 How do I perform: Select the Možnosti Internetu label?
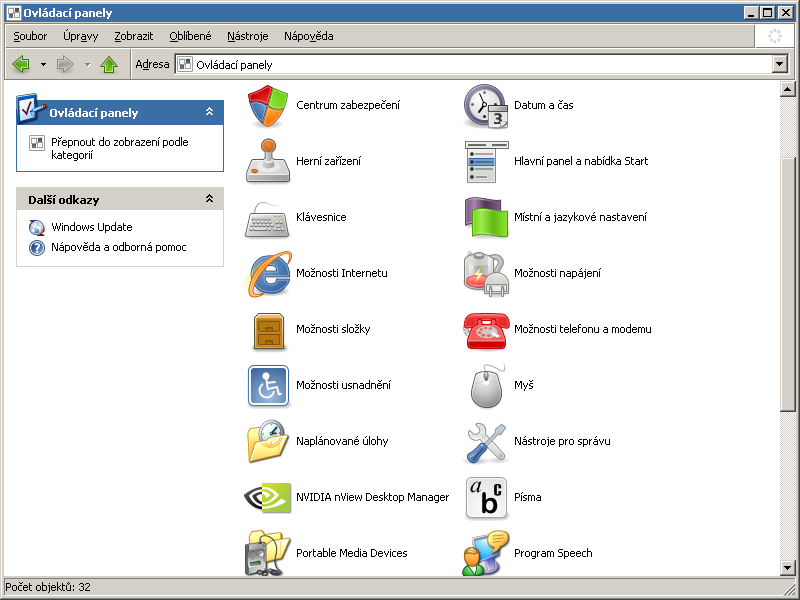pos(342,273)
